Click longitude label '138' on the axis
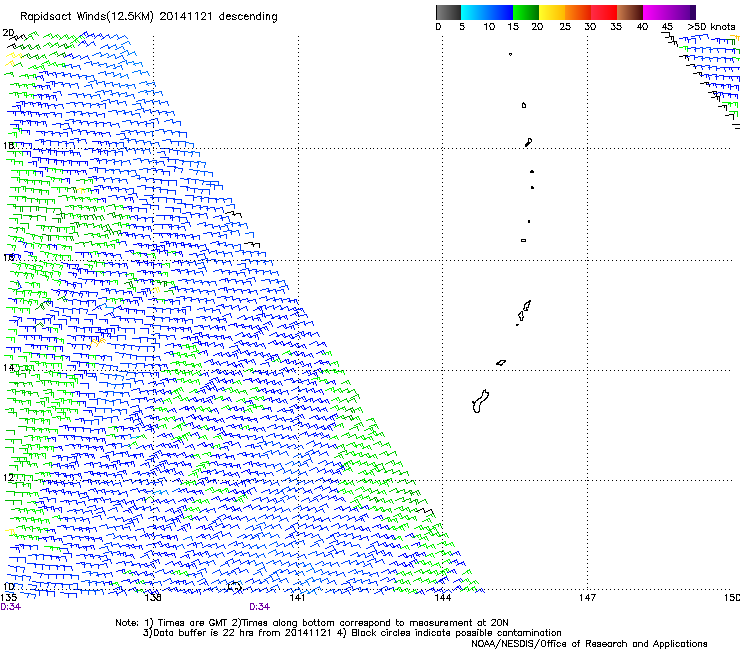740x650 pixels. (x=153, y=598)
